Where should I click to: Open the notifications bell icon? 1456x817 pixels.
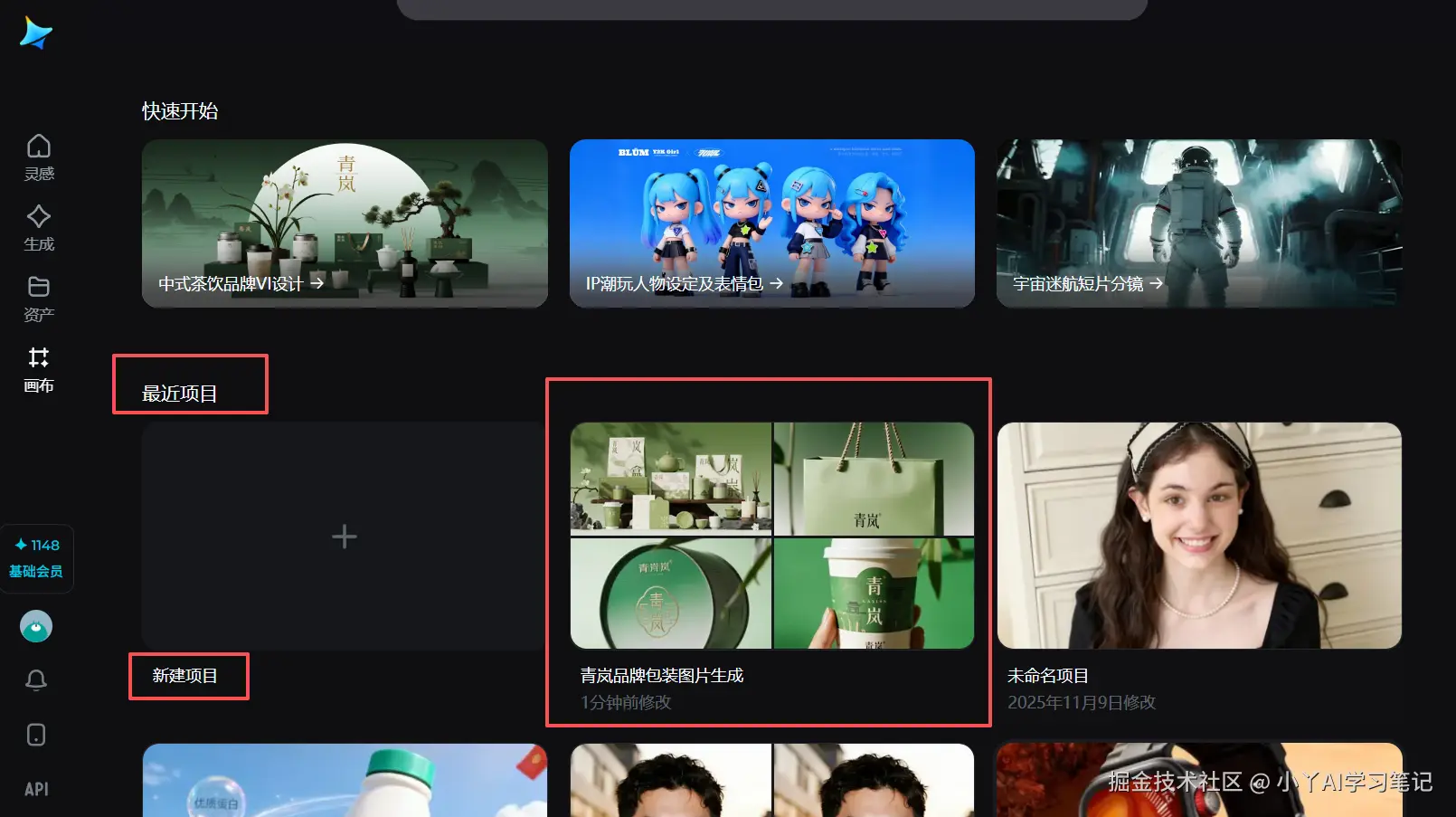(x=36, y=679)
